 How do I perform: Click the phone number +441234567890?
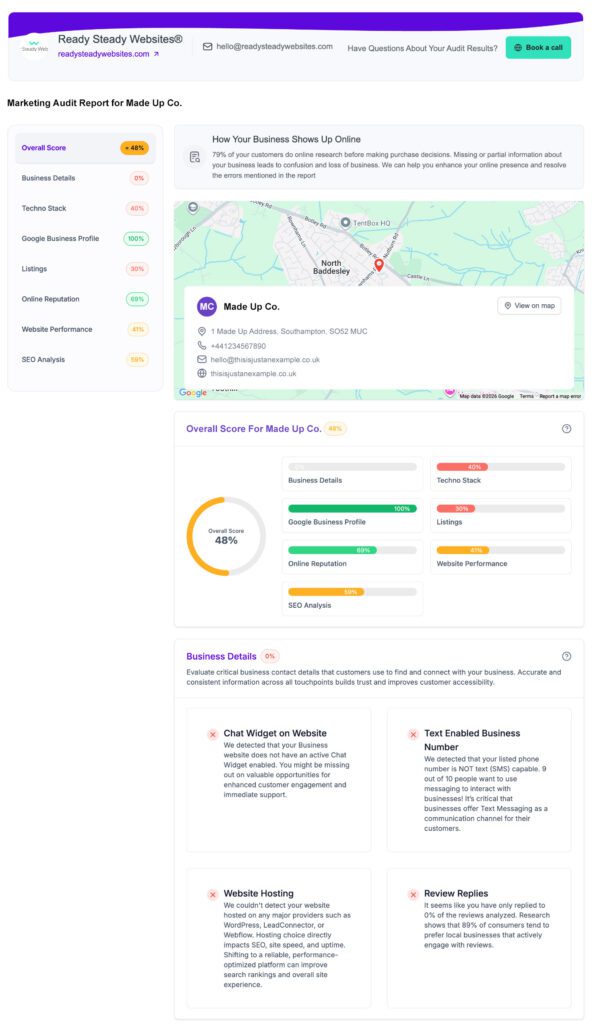tap(238, 346)
